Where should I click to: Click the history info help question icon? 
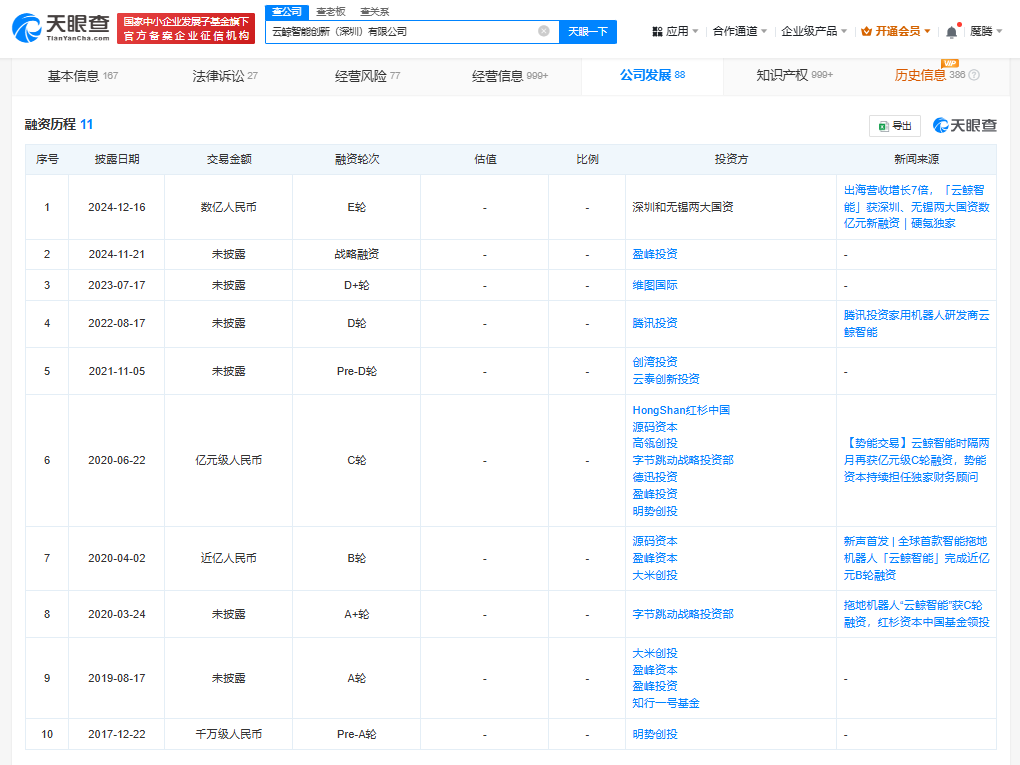974,75
